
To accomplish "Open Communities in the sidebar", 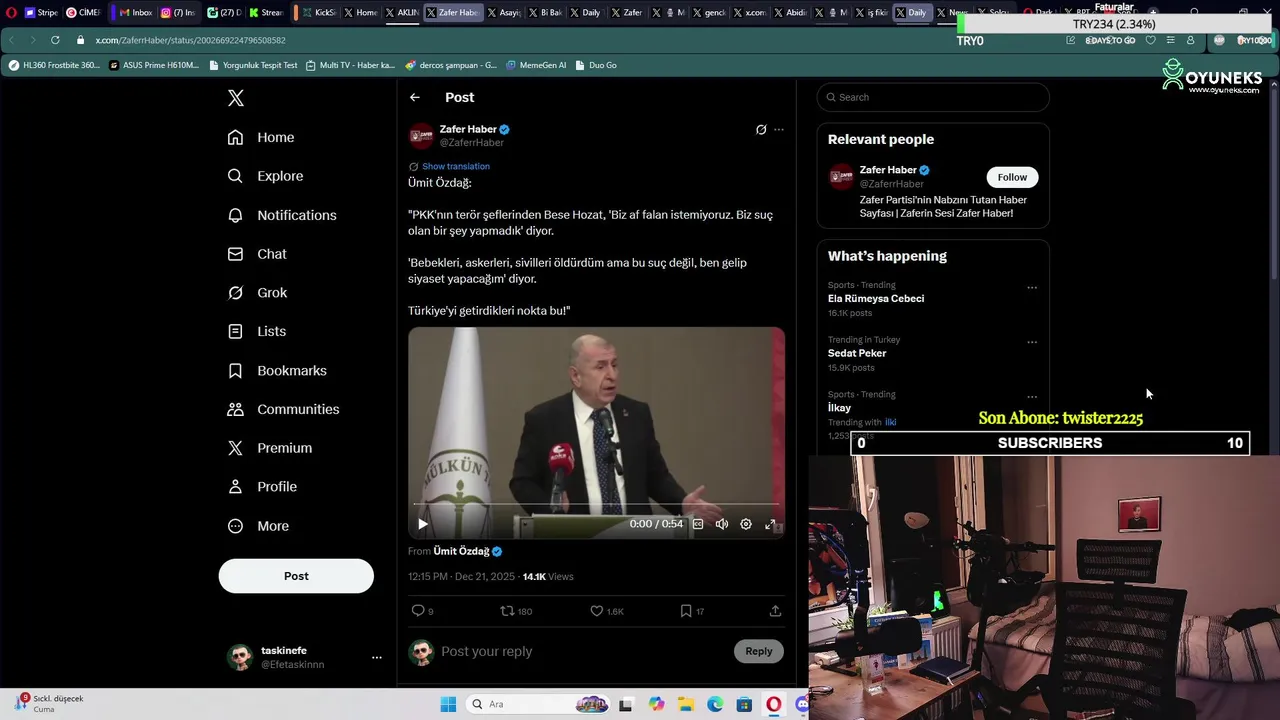I will tap(283, 409).
